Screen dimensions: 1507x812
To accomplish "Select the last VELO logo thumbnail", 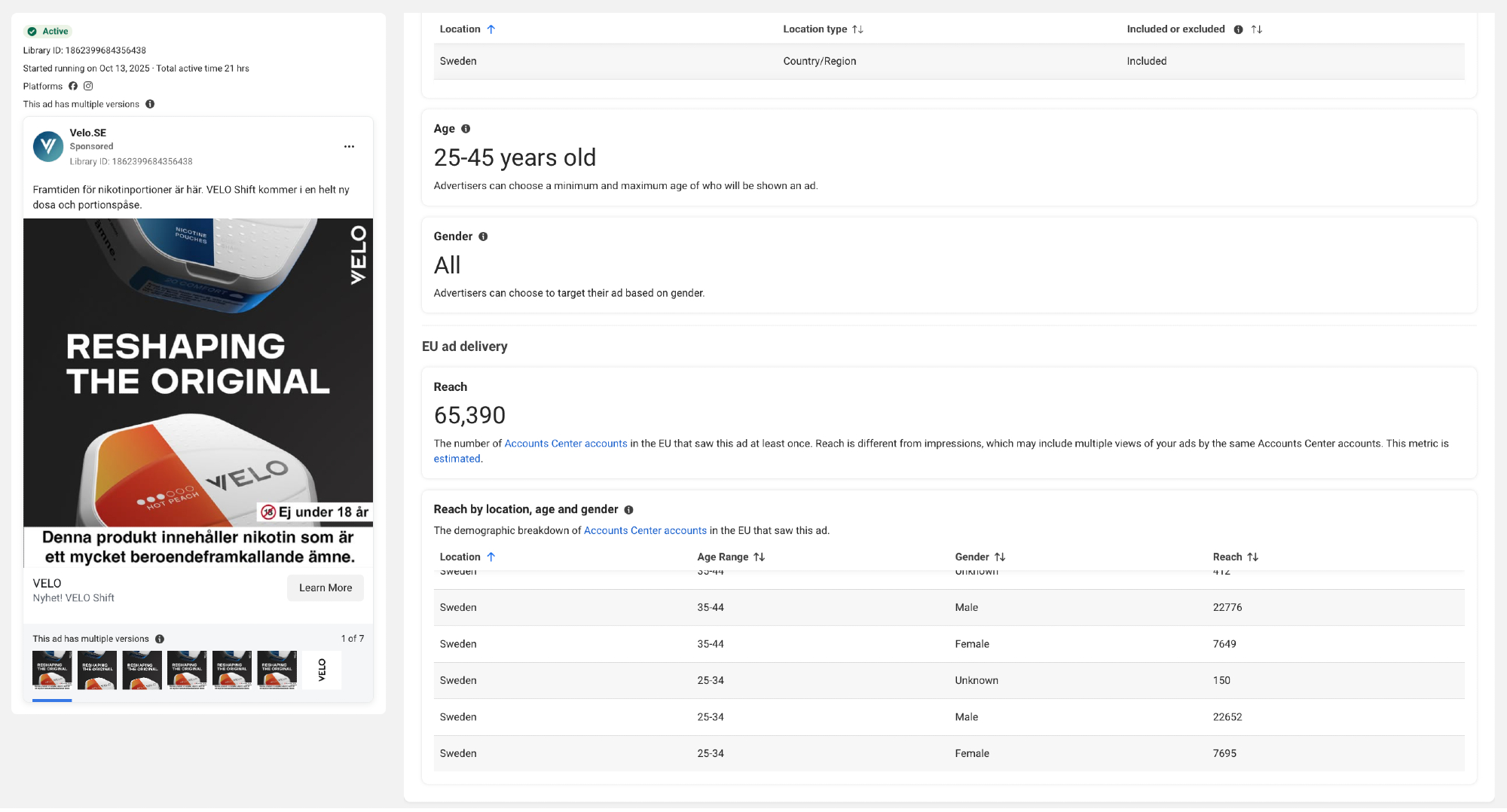I will (x=322, y=670).
